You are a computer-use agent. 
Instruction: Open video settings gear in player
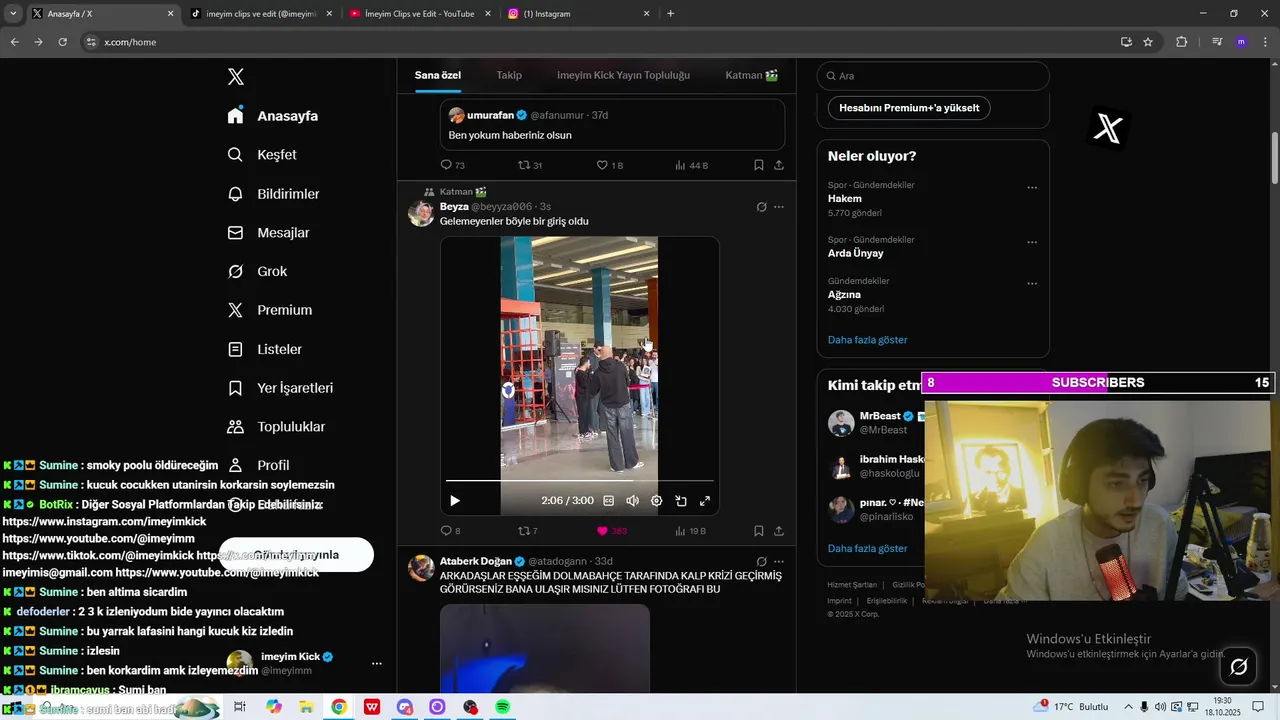pos(656,501)
